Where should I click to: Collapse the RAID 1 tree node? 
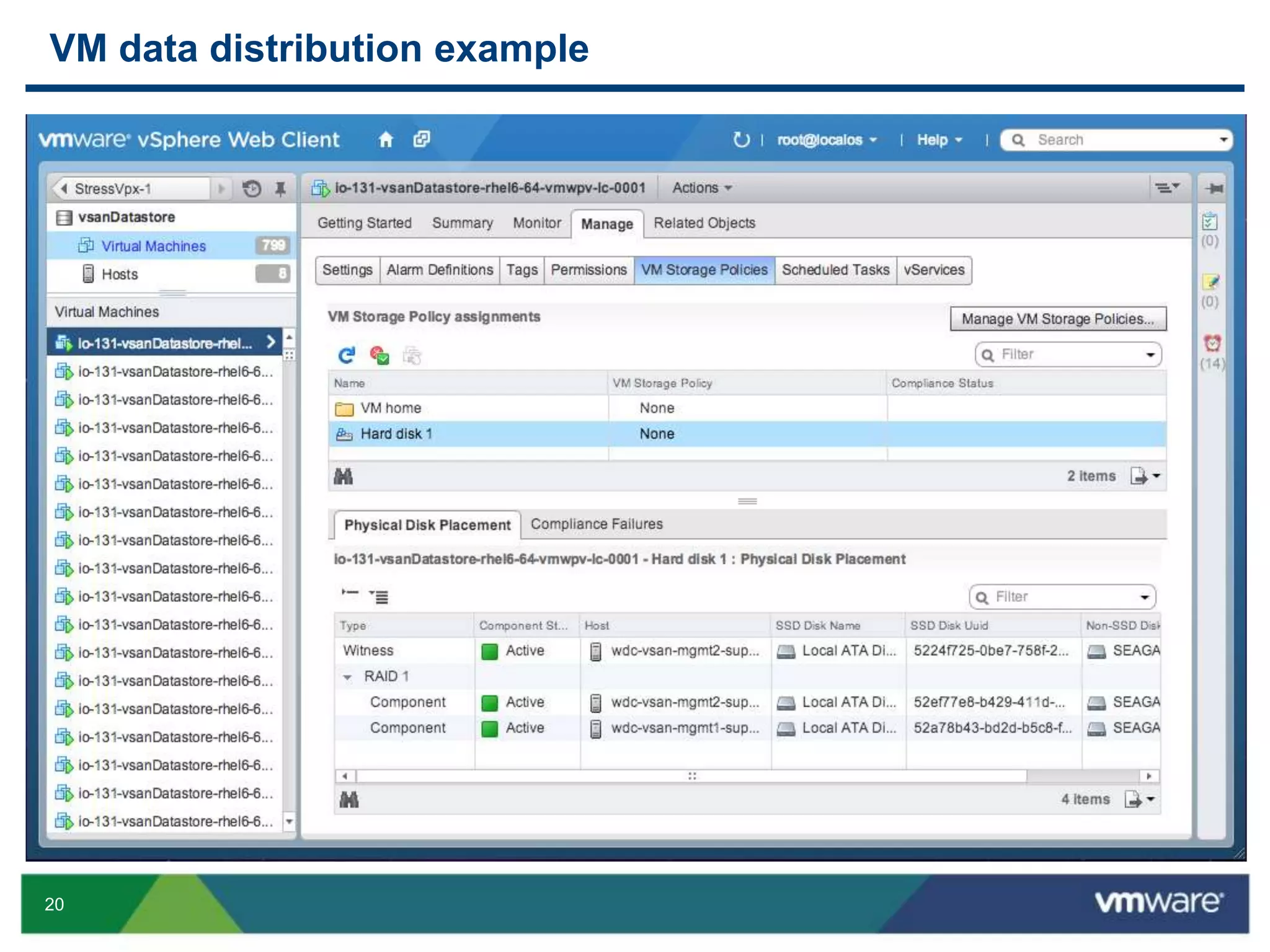[x=347, y=677]
